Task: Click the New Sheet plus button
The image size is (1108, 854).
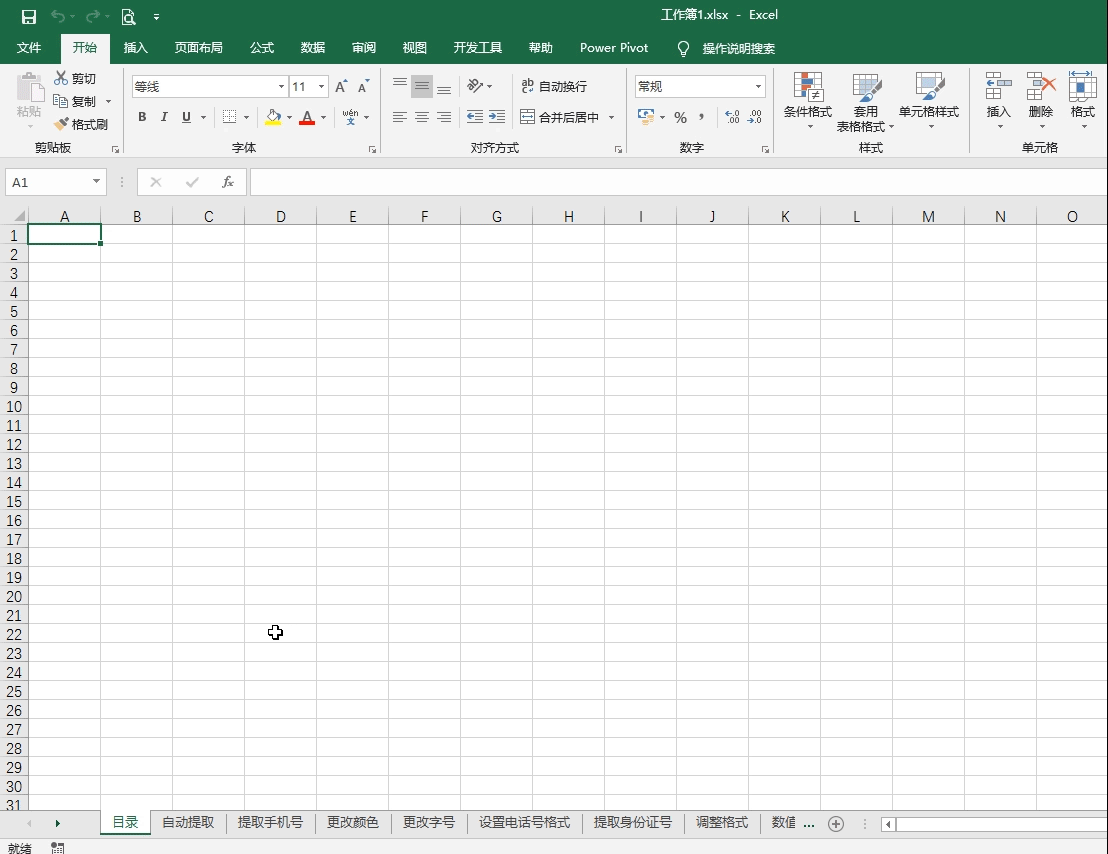Action: (x=836, y=823)
